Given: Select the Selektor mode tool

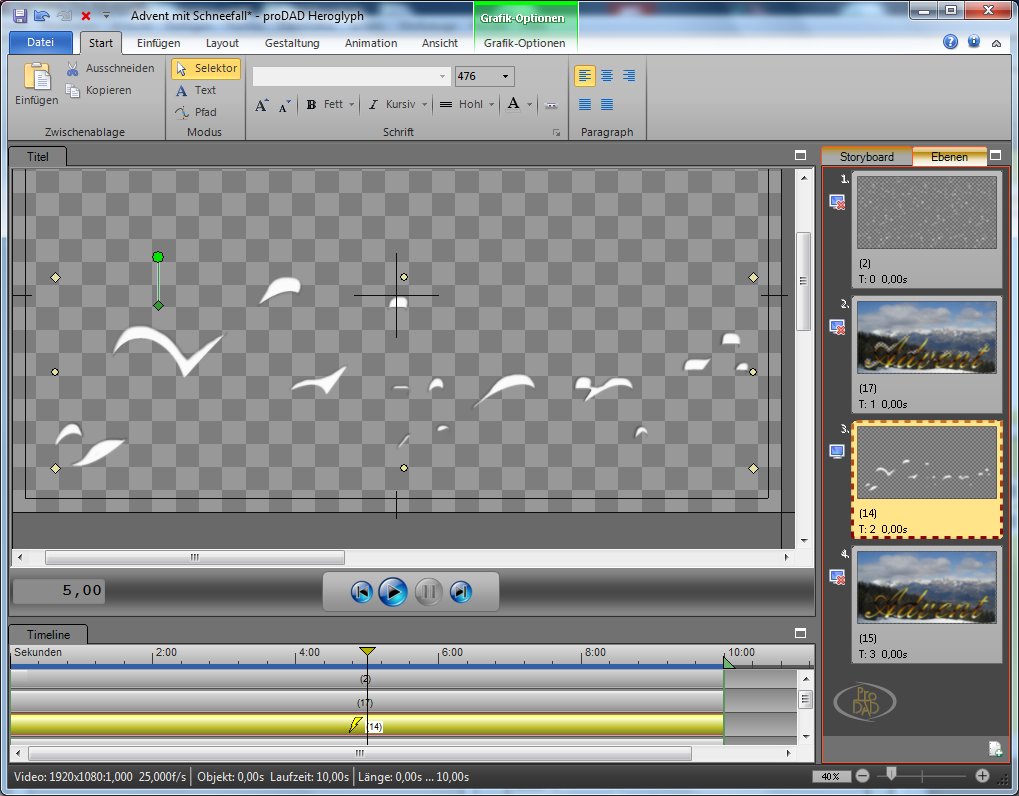Looking at the screenshot, I should [x=206, y=68].
